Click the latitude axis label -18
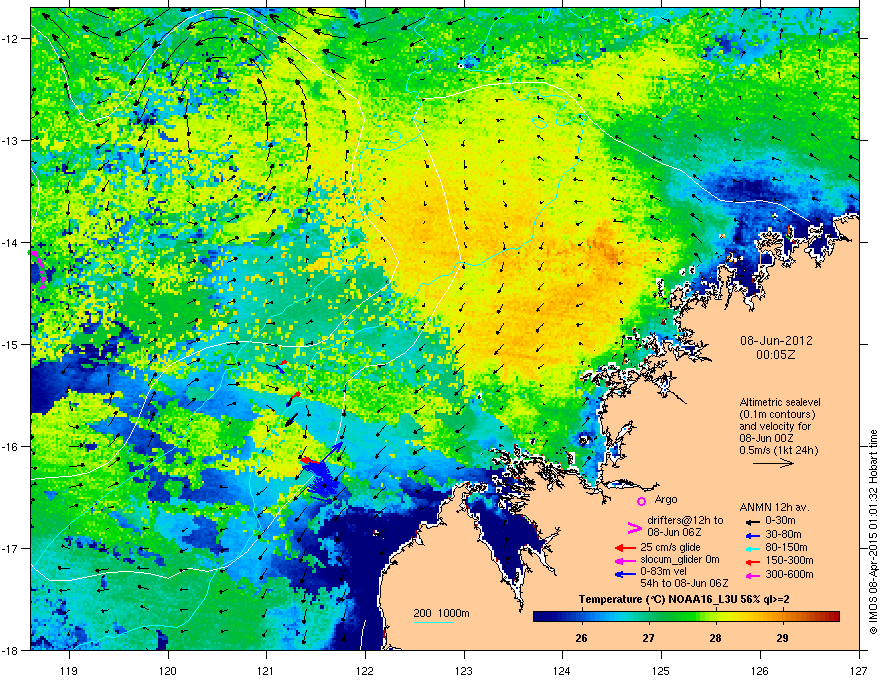Viewport: 880px width, 680px height. tap(10, 650)
